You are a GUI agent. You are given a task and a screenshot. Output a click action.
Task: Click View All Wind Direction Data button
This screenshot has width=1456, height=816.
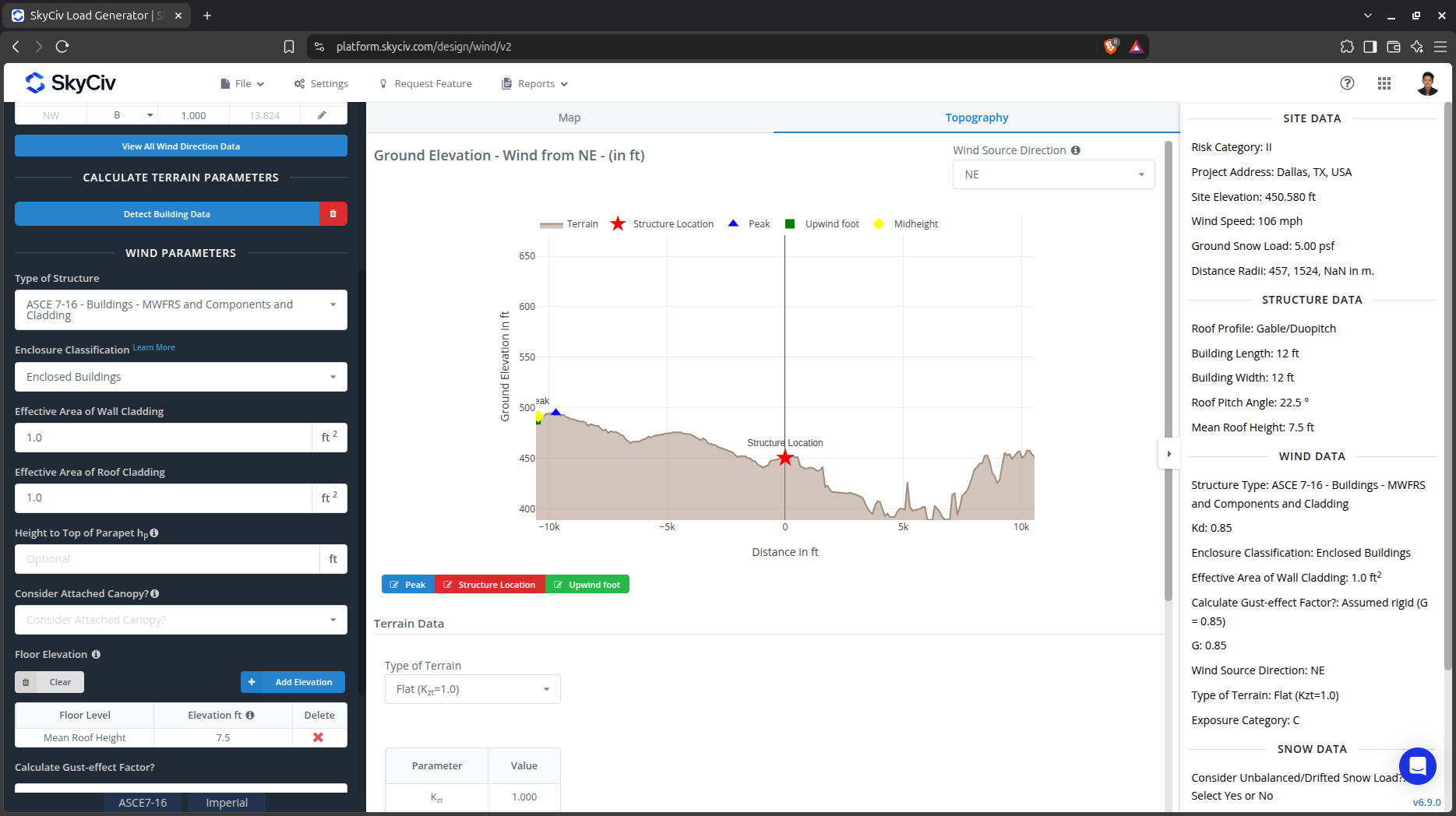click(181, 146)
